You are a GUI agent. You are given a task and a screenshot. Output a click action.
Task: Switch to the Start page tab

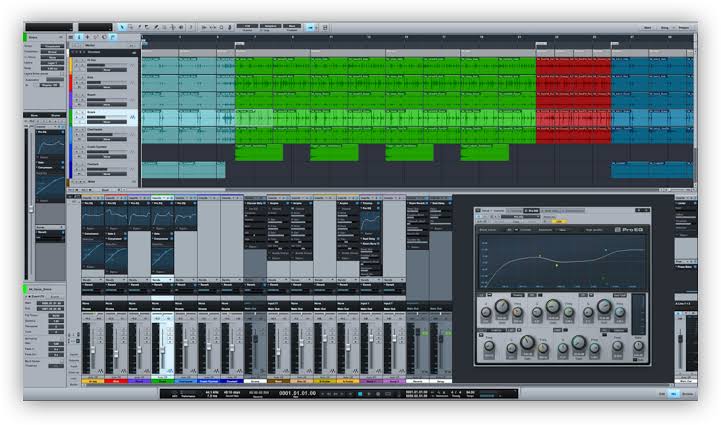647,28
